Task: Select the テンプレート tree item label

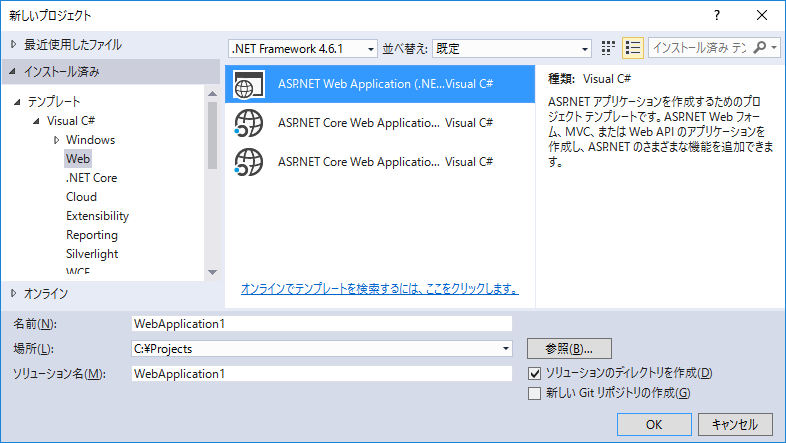Action: pyautogui.click(x=54, y=102)
